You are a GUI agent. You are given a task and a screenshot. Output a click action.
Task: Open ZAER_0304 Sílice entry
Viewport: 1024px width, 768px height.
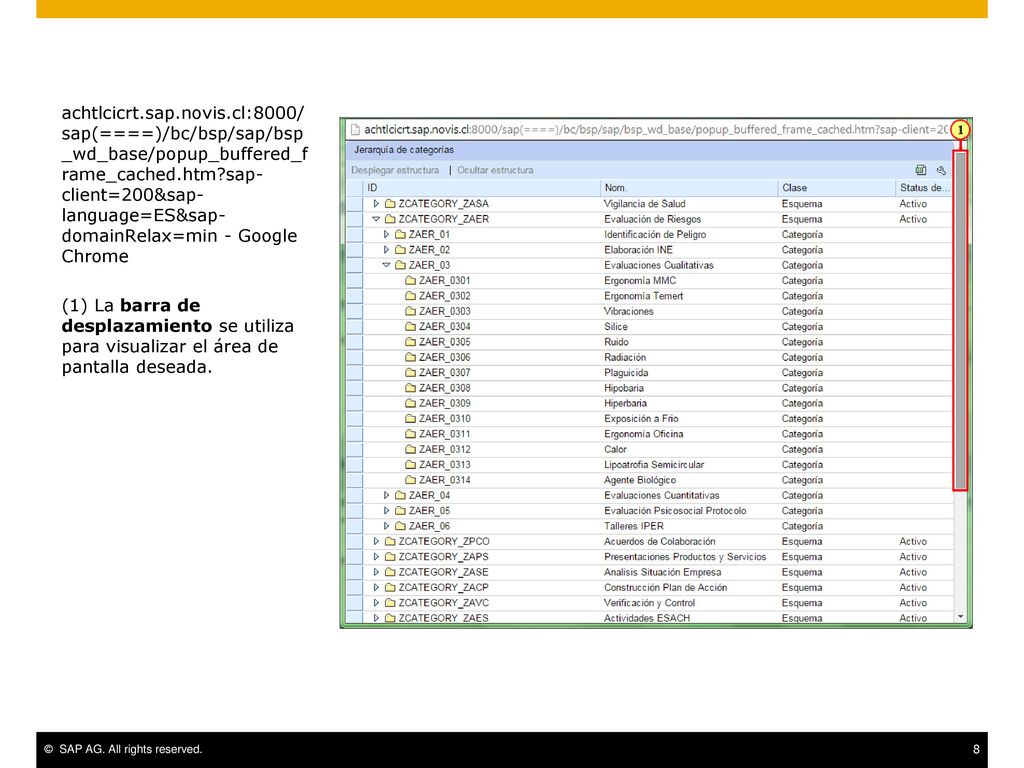coord(445,327)
